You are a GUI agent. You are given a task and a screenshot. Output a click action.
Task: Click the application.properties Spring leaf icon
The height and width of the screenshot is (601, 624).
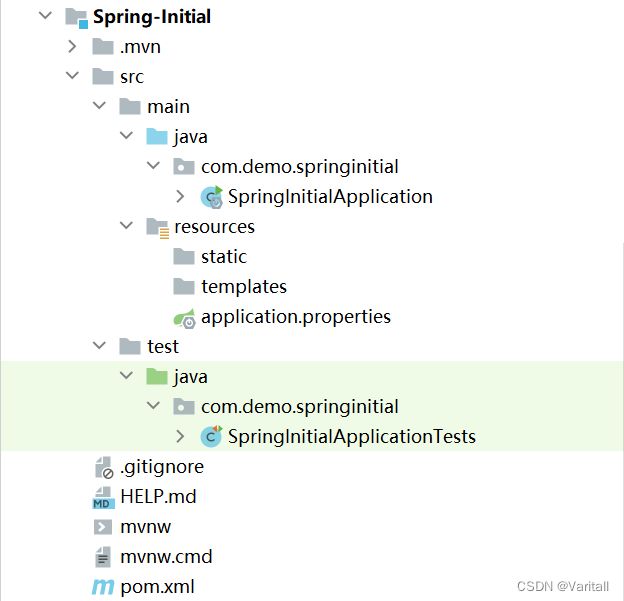183,317
